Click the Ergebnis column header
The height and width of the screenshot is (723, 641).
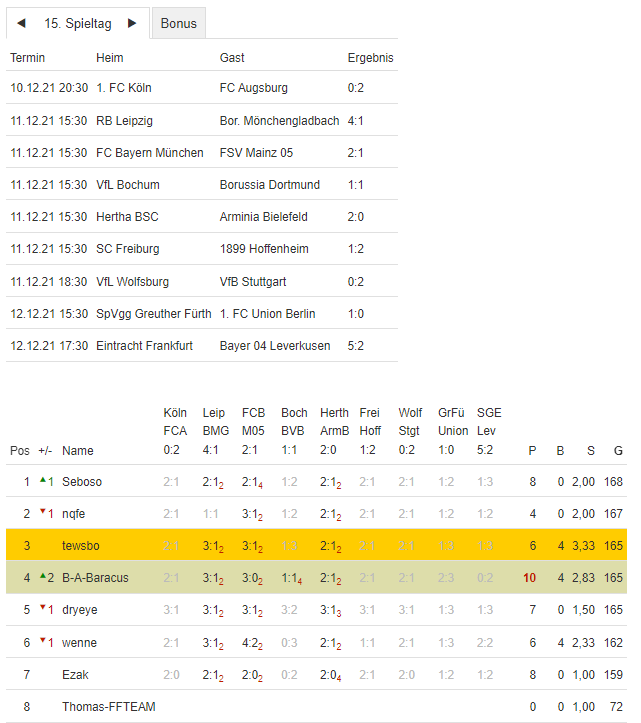(x=370, y=58)
